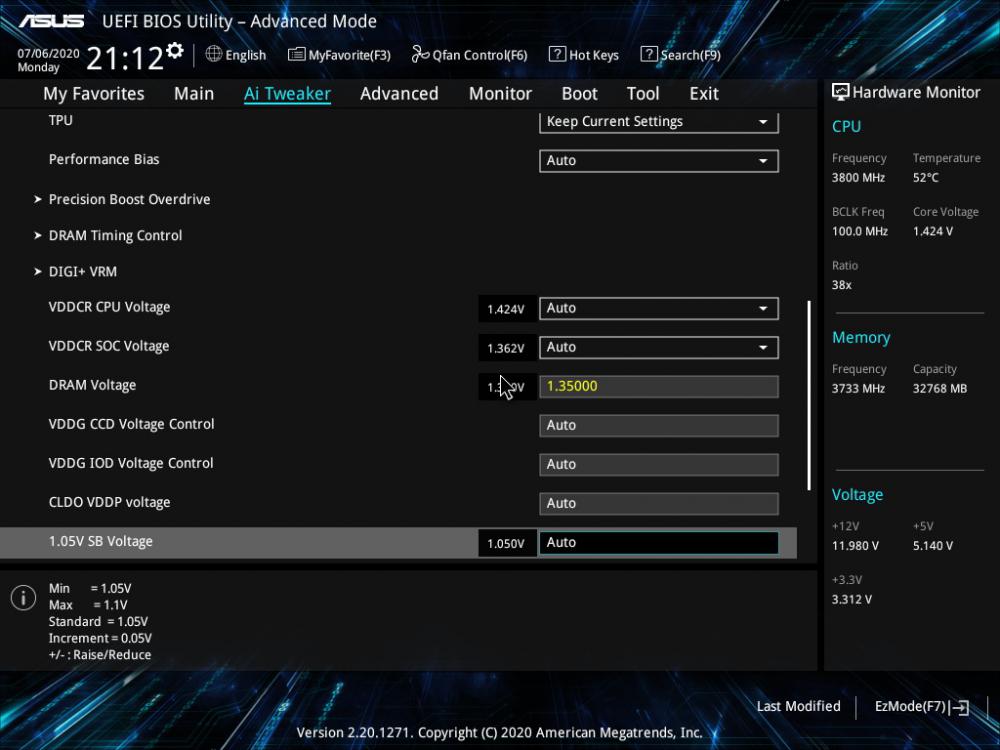Viewport: 1000px width, 750px height.
Task: Click the ASUS logo
Action: point(52,21)
